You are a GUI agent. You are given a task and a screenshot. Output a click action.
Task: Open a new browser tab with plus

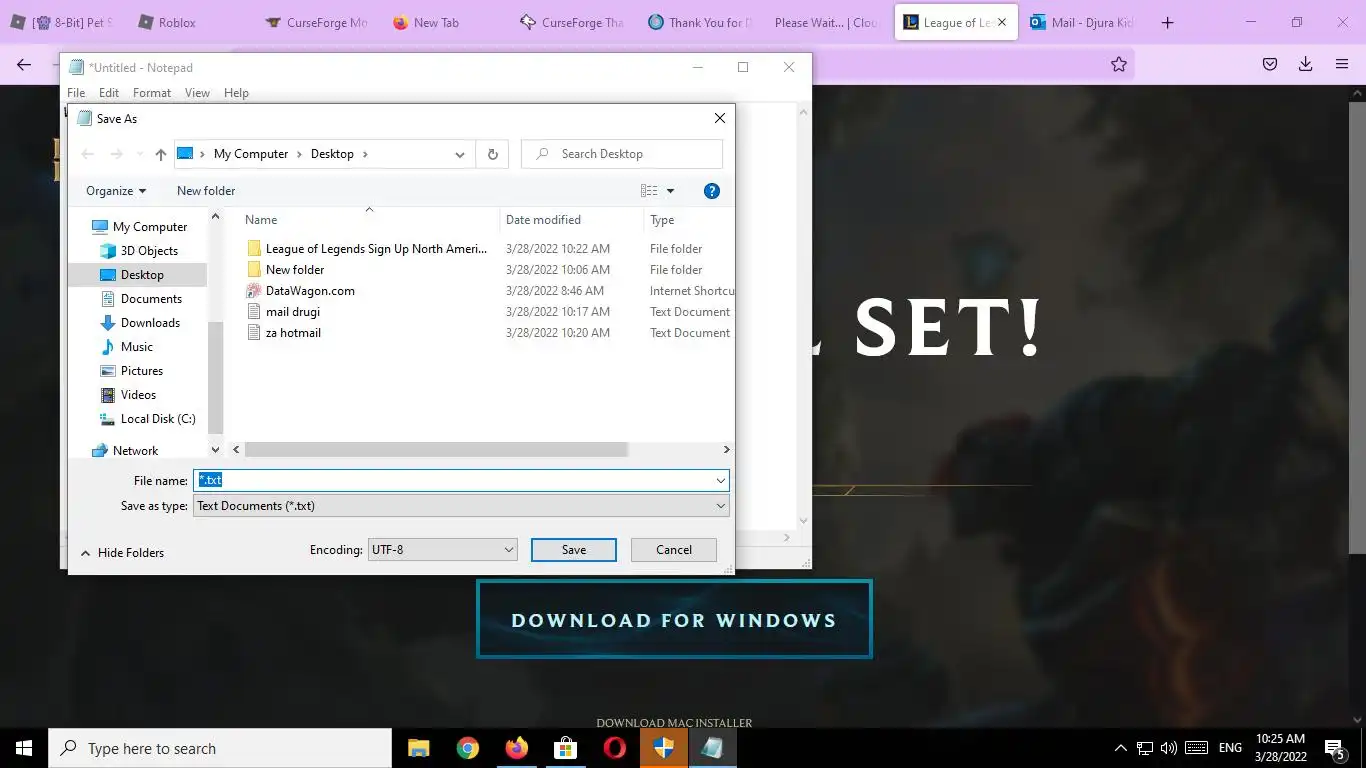(1167, 22)
